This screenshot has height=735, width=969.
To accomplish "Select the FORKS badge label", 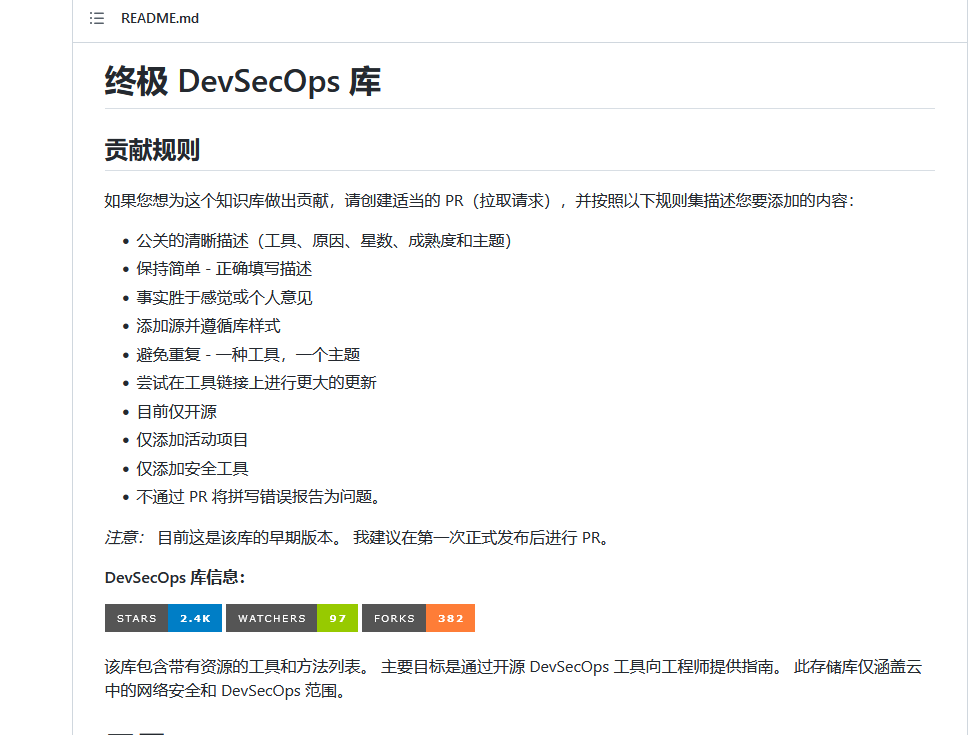I will click(392, 618).
